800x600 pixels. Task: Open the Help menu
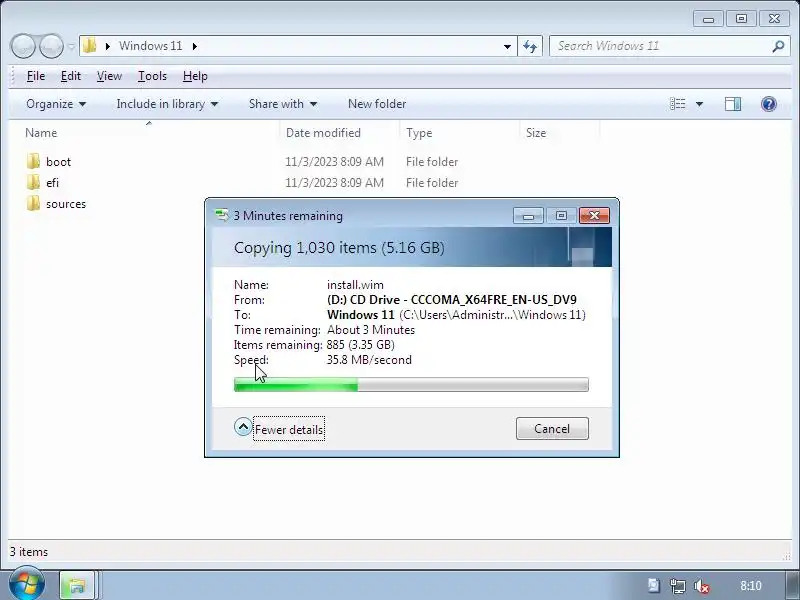(195, 76)
